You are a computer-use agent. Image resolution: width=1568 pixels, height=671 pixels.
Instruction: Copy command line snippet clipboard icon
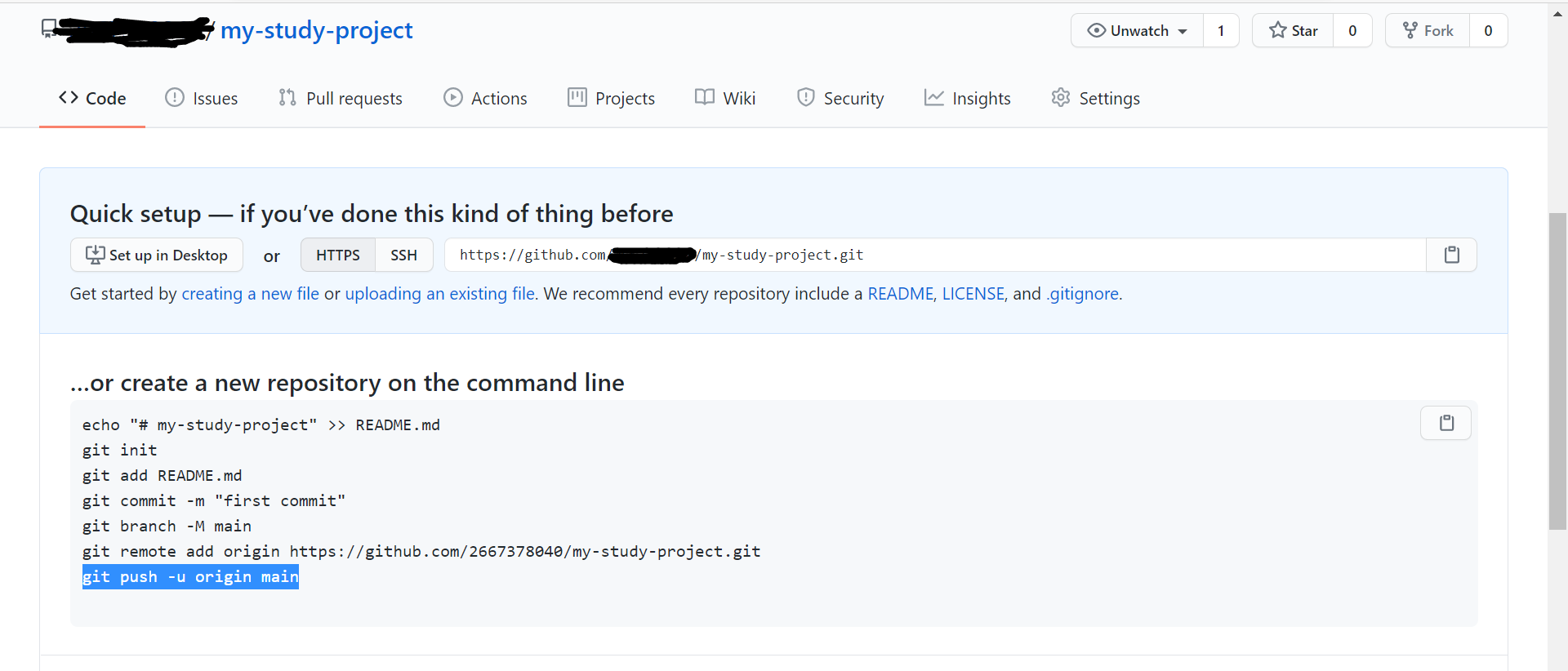(x=1445, y=423)
